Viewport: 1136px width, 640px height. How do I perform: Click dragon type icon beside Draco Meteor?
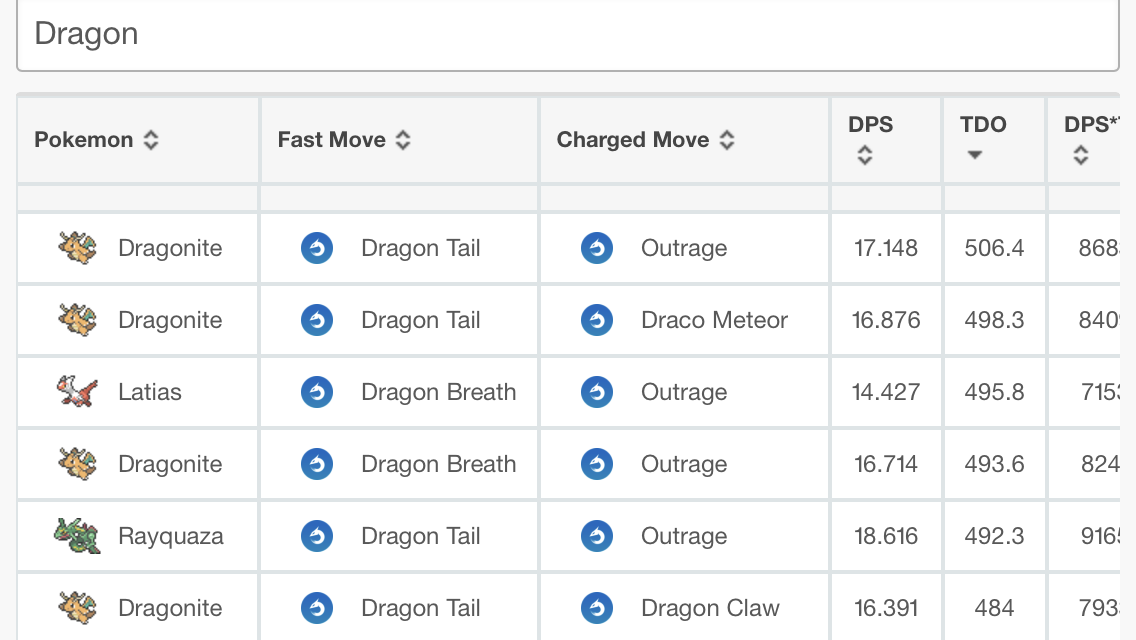click(597, 320)
